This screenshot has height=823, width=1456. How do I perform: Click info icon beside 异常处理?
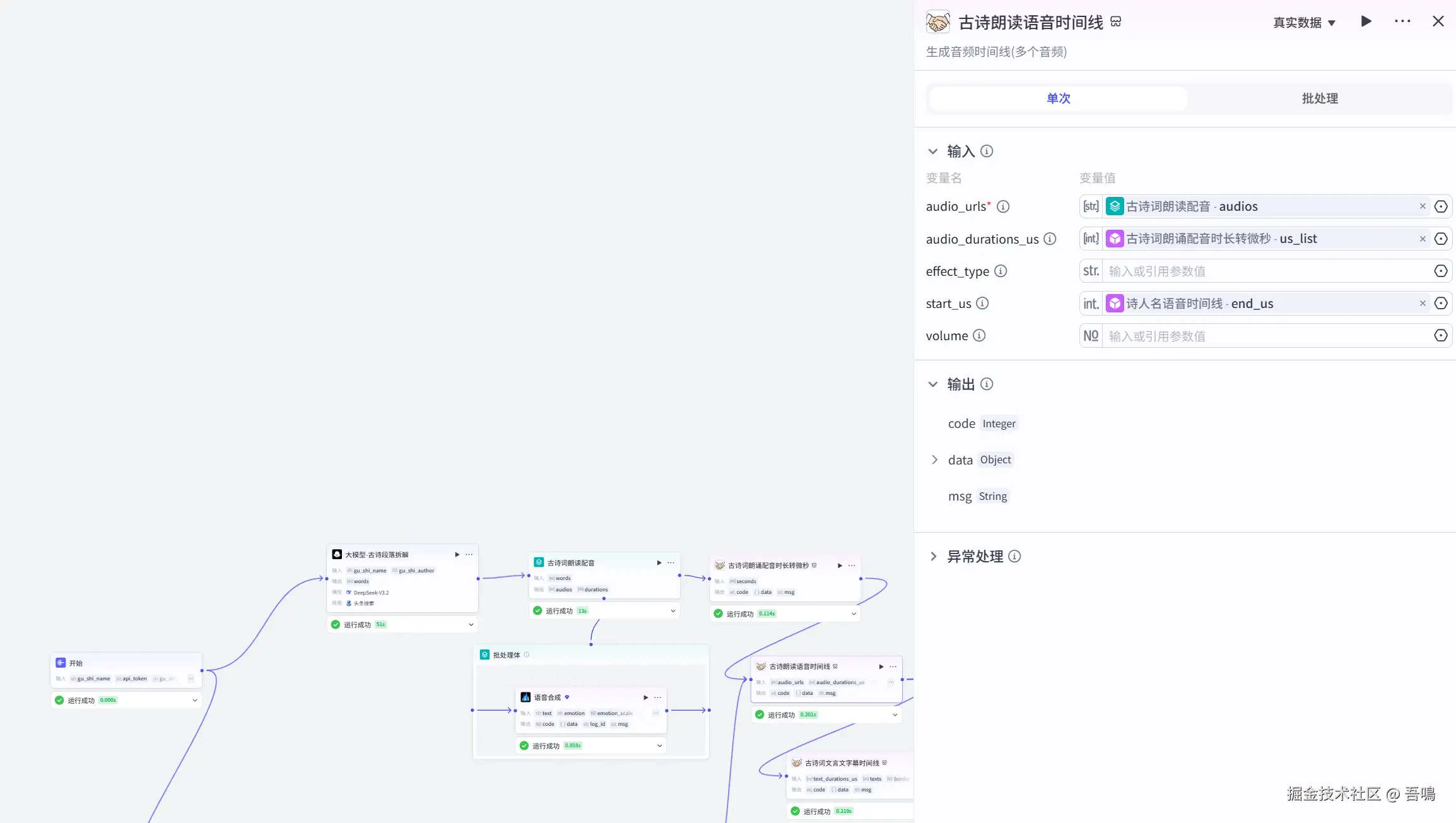(x=1014, y=557)
